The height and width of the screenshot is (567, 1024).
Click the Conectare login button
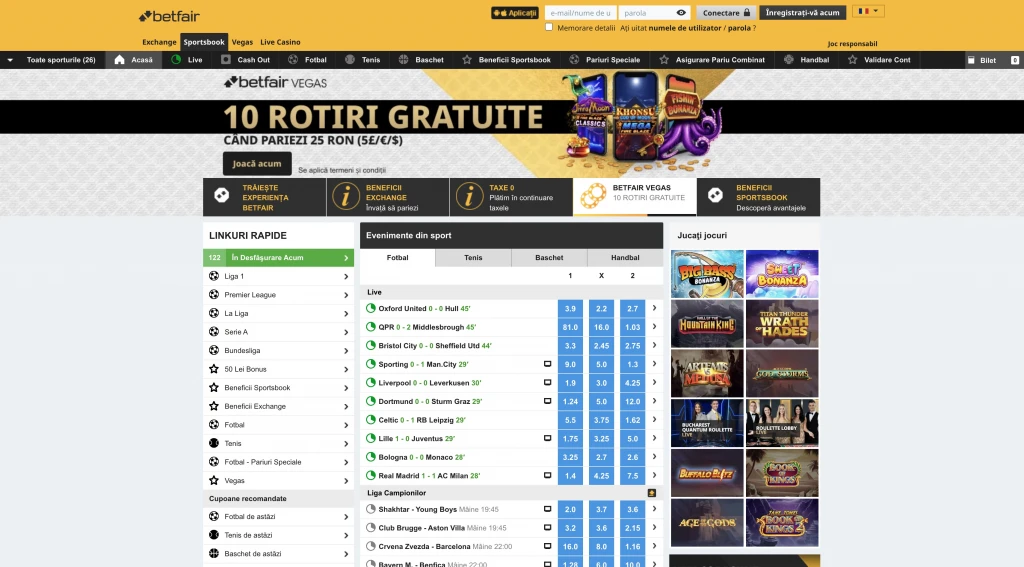point(726,13)
